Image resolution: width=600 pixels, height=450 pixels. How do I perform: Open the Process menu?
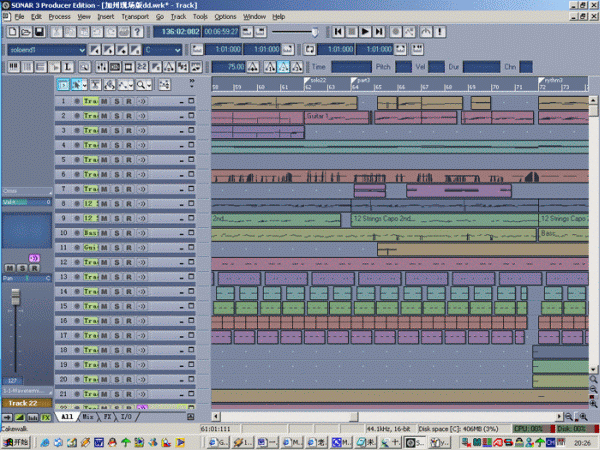point(59,17)
